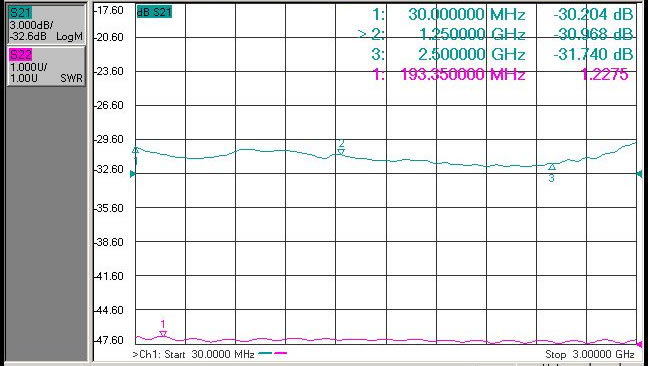
Task: Click the S22 marker readout '193.350000 MHz'
Action: (463, 74)
